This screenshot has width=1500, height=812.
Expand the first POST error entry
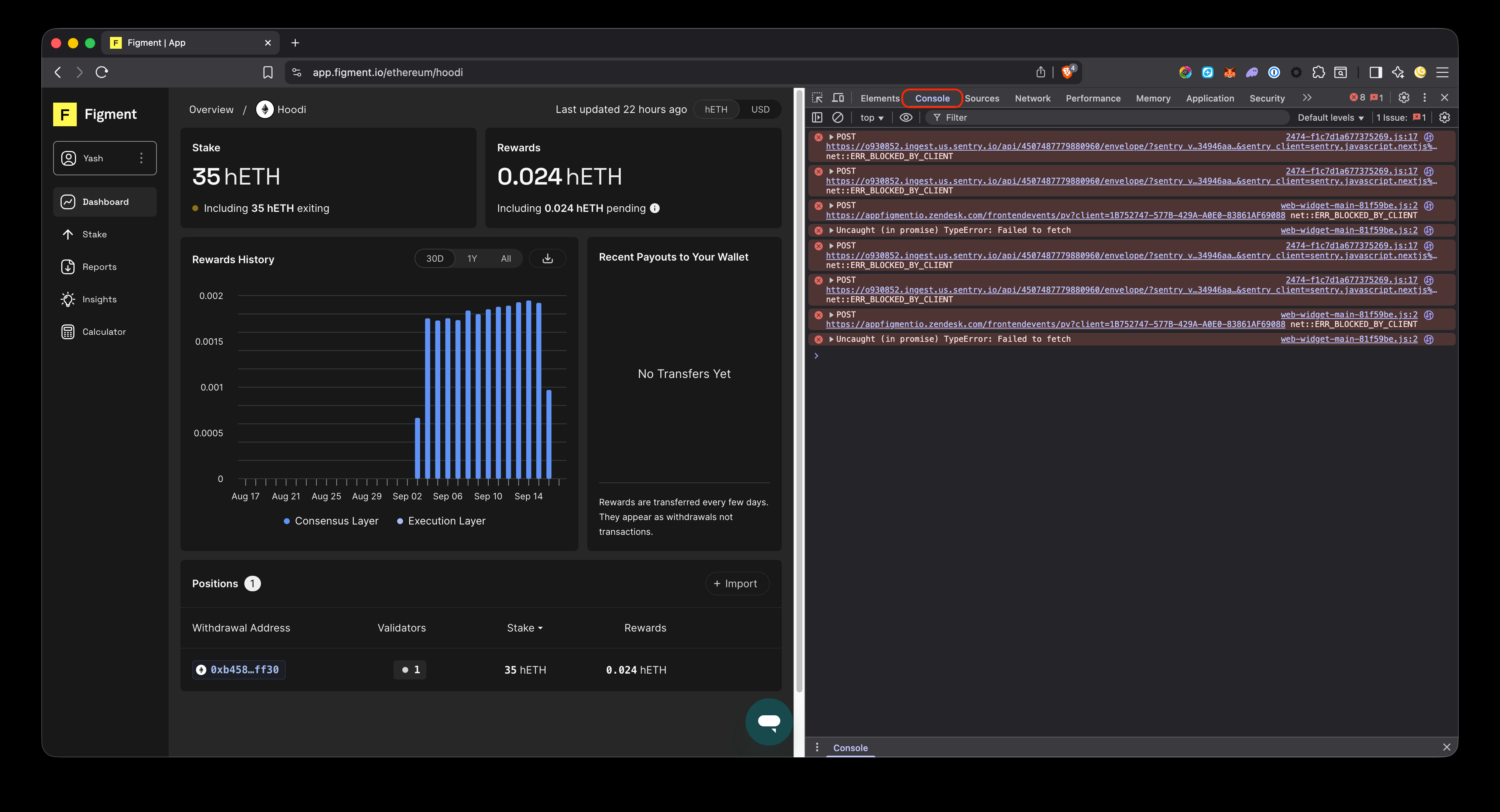point(832,137)
